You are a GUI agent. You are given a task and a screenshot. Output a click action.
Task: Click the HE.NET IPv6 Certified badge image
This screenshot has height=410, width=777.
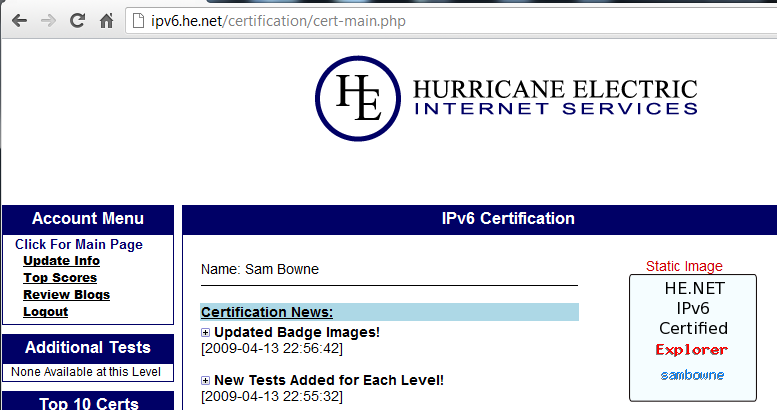[693, 338]
